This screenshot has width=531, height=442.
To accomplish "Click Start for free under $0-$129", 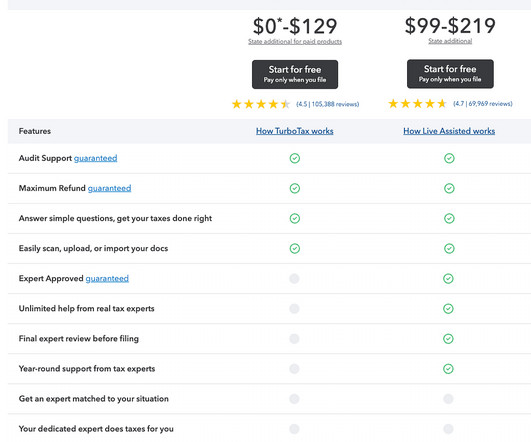I will [x=295, y=75].
